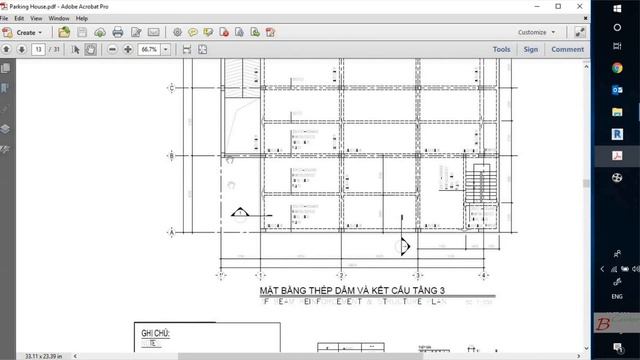This screenshot has width=640, height=360.
Task: Open Revit from taskbar
Action: click(x=617, y=134)
